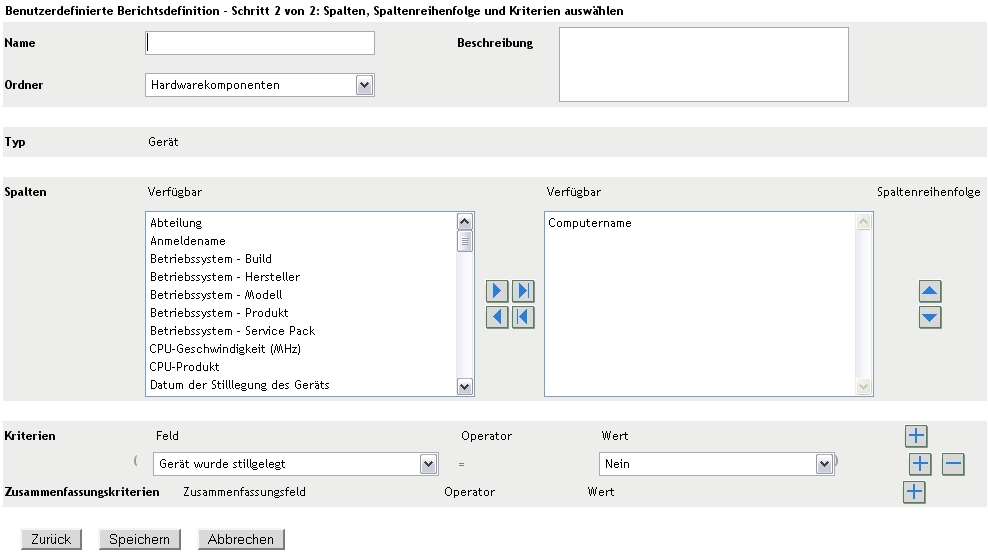The width and height of the screenshot is (988, 556).
Task: Move all columns to the right list
Action: pyautogui.click(x=523, y=291)
